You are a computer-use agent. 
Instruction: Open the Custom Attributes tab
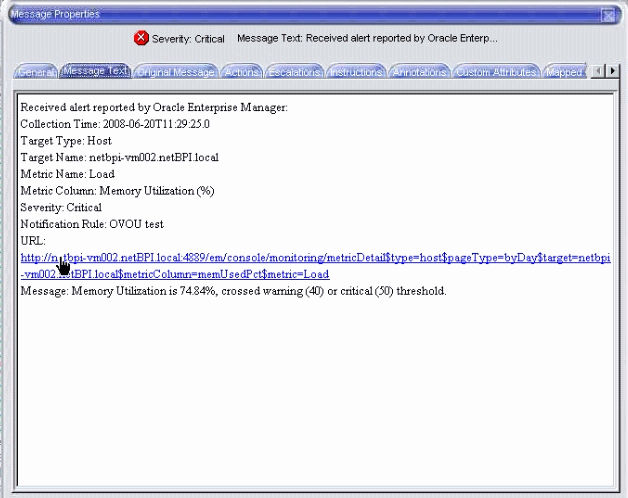[496, 72]
